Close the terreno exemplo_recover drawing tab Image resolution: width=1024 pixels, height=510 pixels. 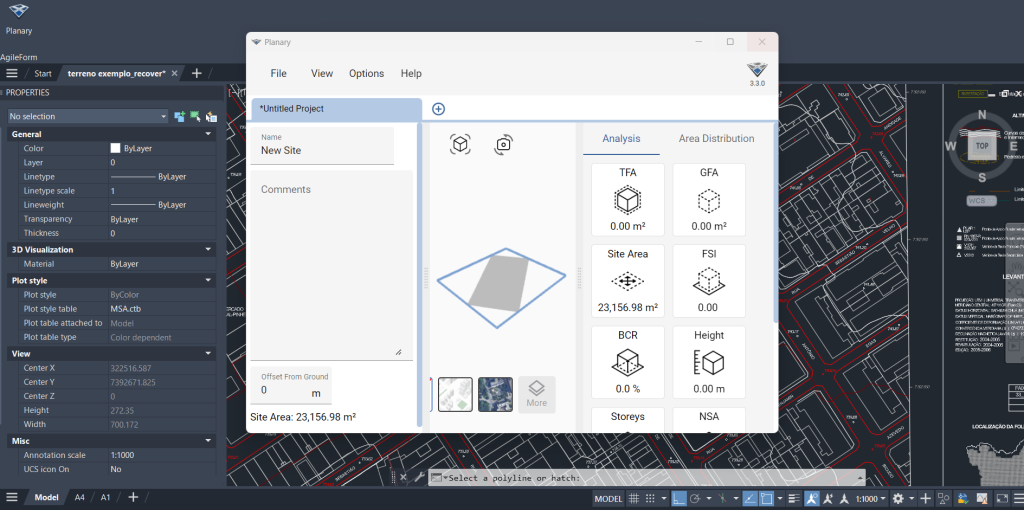point(174,74)
